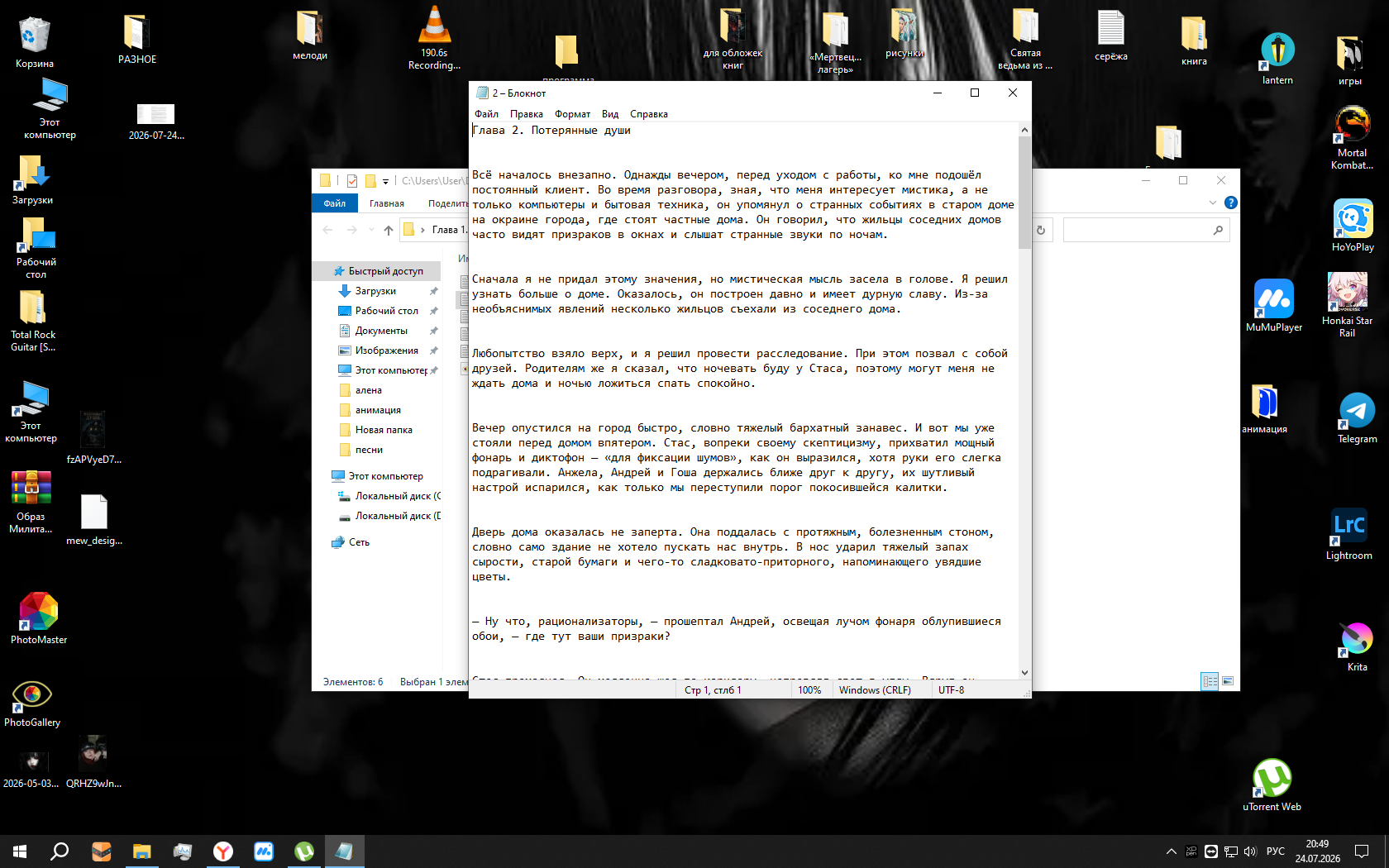Screen dimensions: 1389x868
Task: Click the blue Файл tab in Explorer
Action: 335,203
